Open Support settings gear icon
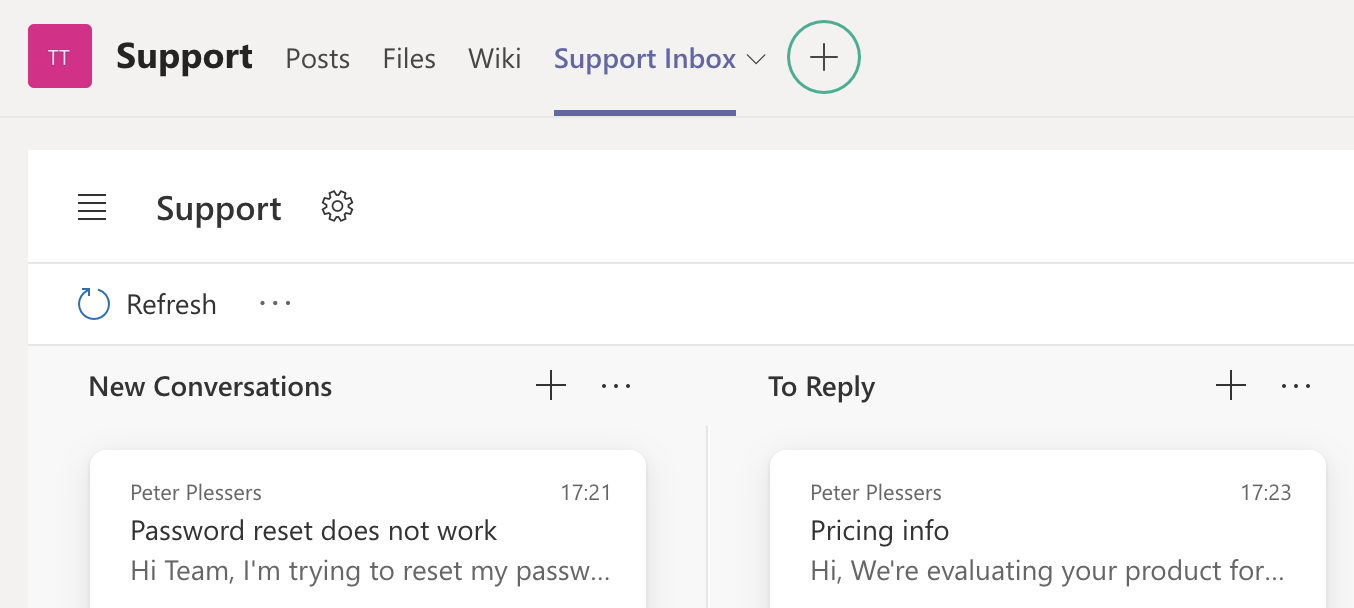This screenshot has width=1354, height=608. [338, 207]
